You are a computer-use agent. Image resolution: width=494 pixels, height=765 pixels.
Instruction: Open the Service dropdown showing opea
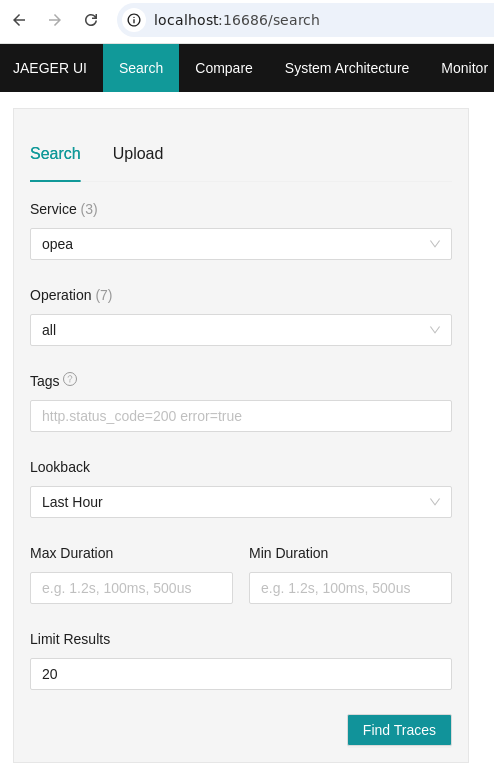pos(241,244)
